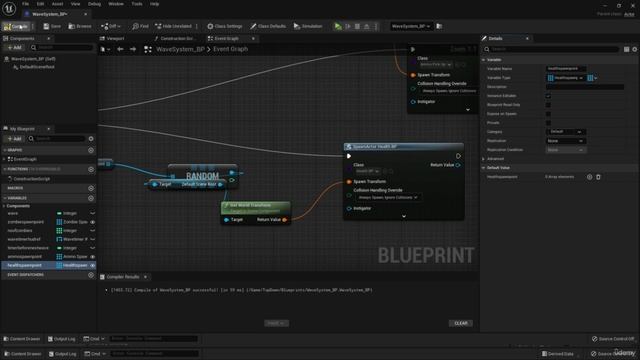This screenshot has height=360, width=640.
Task: Clear the Compiler Results log
Action: coord(461,323)
